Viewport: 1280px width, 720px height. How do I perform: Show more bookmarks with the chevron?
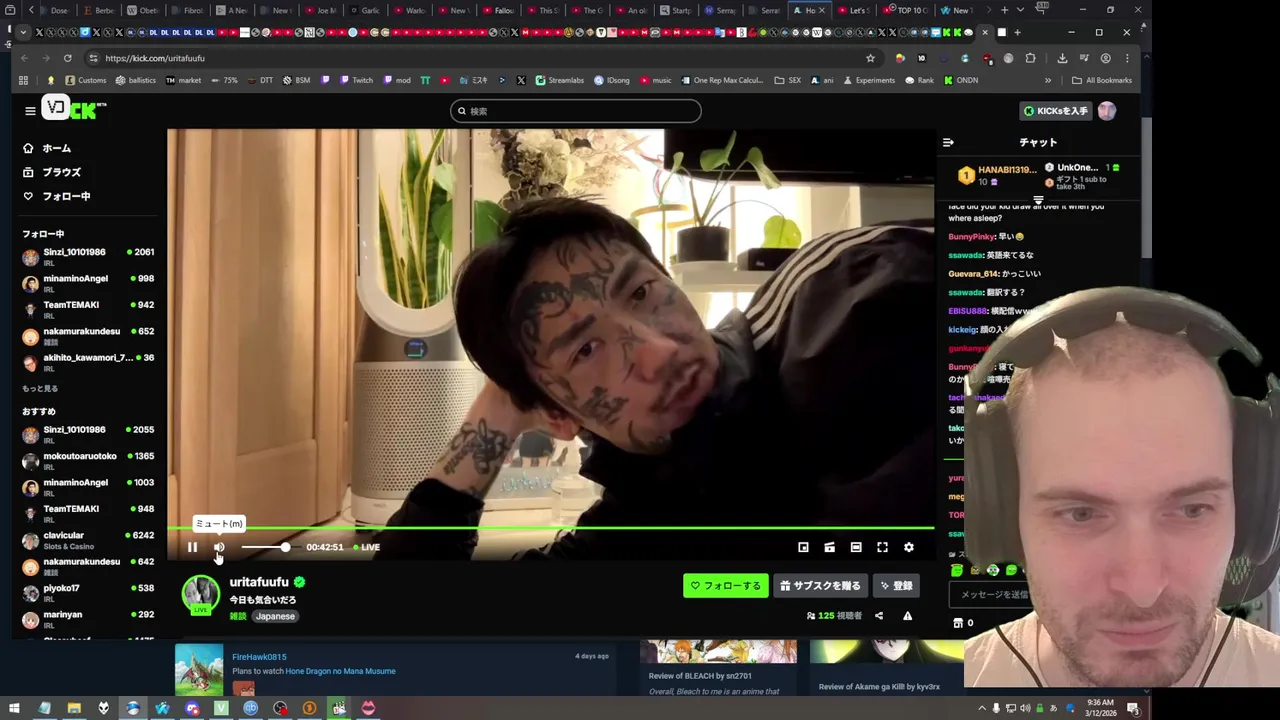click(x=1048, y=80)
